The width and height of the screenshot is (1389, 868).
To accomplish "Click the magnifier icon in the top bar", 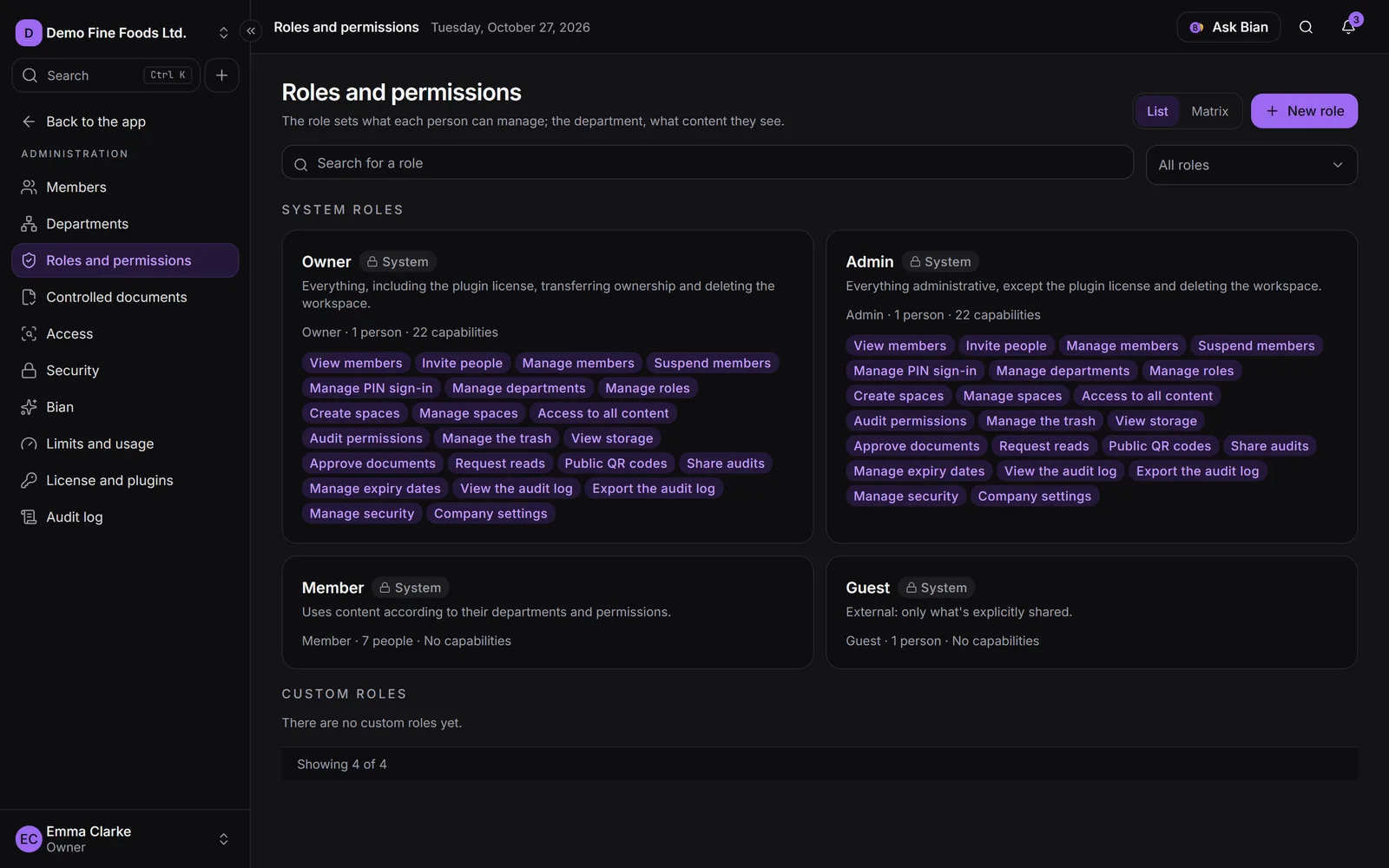I will pyautogui.click(x=1306, y=27).
